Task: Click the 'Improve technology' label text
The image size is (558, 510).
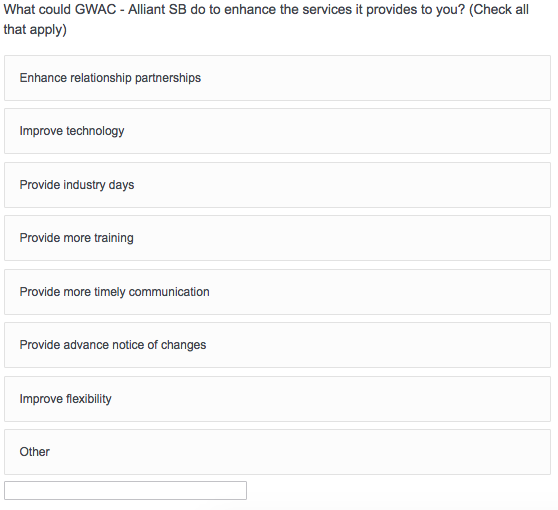Action: [x=72, y=131]
